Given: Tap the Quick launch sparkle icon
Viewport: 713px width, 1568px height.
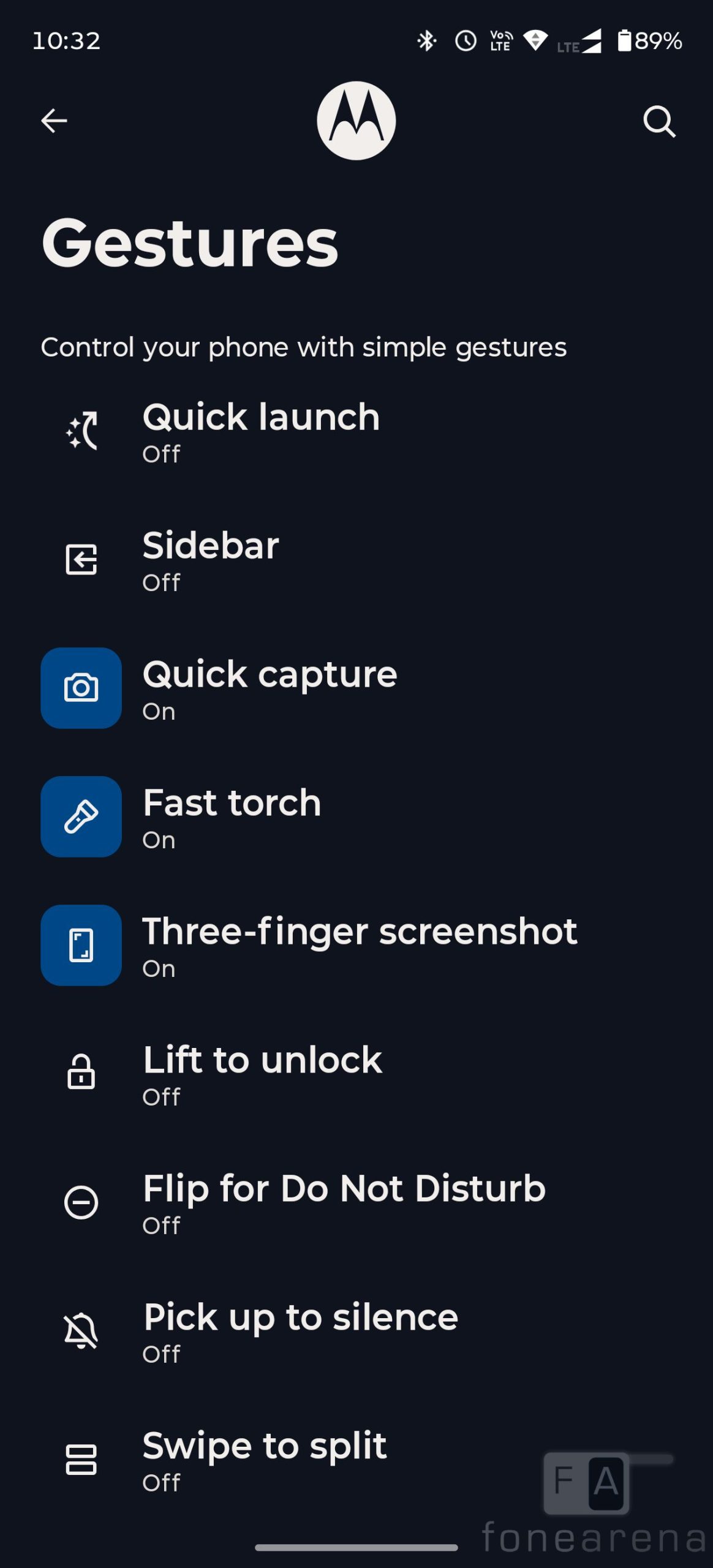Looking at the screenshot, I should pos(81,431).
